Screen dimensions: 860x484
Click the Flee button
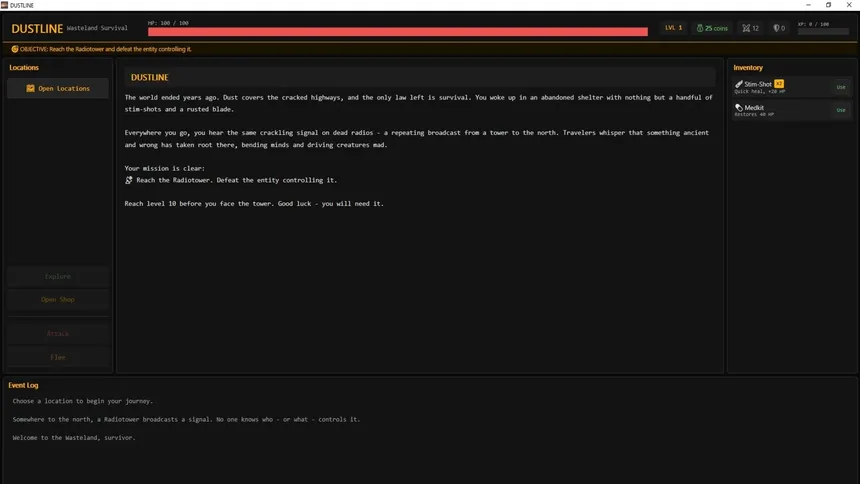(58, 357)
